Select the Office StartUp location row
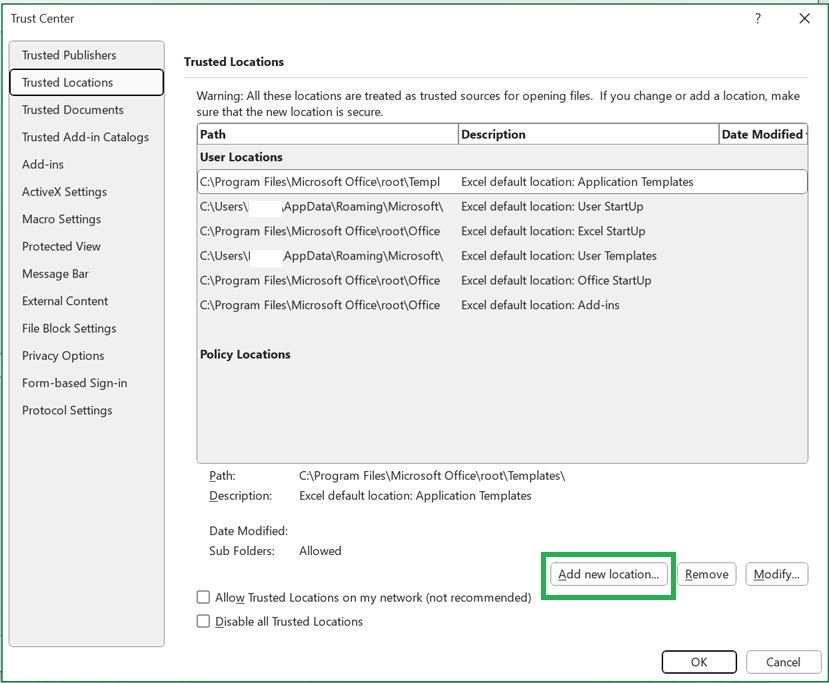The height and width of the screenshot is (683, 829). tap(502, 281)
